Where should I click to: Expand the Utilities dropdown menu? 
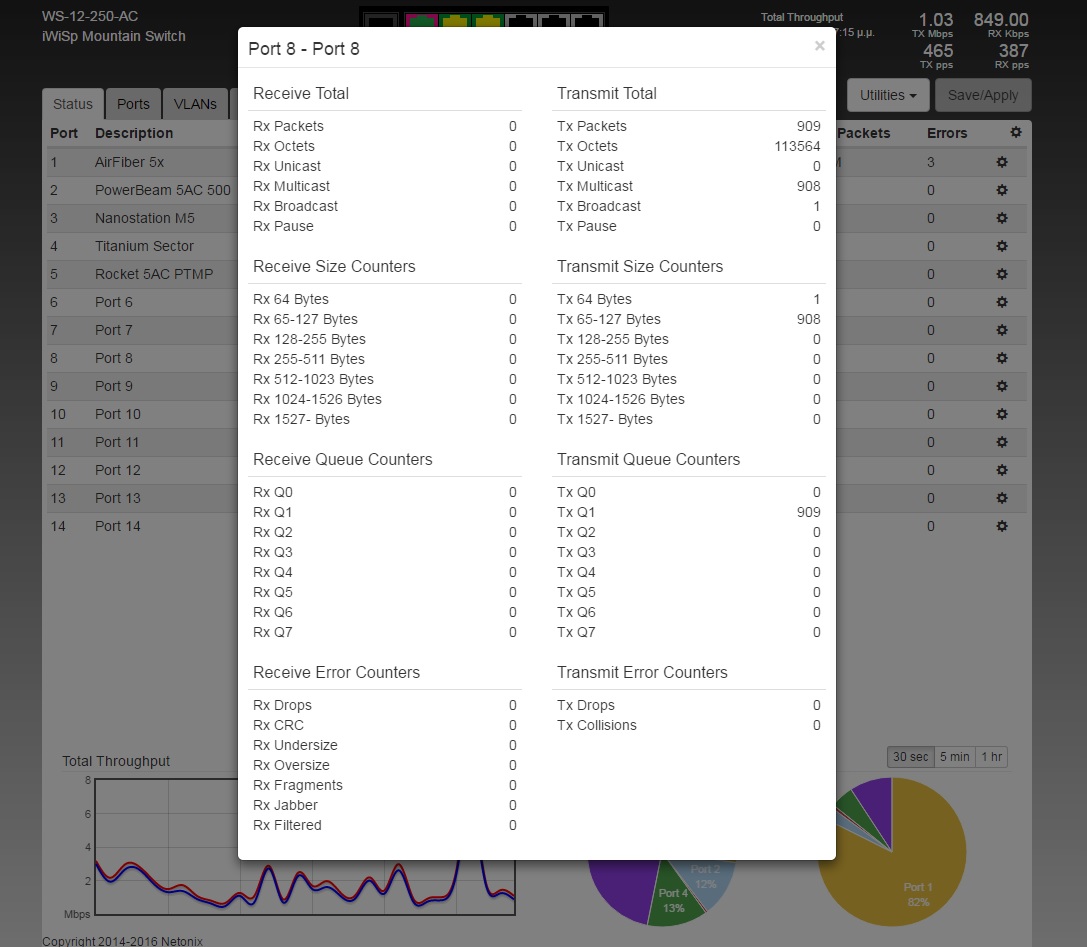(x=888, y=96)
